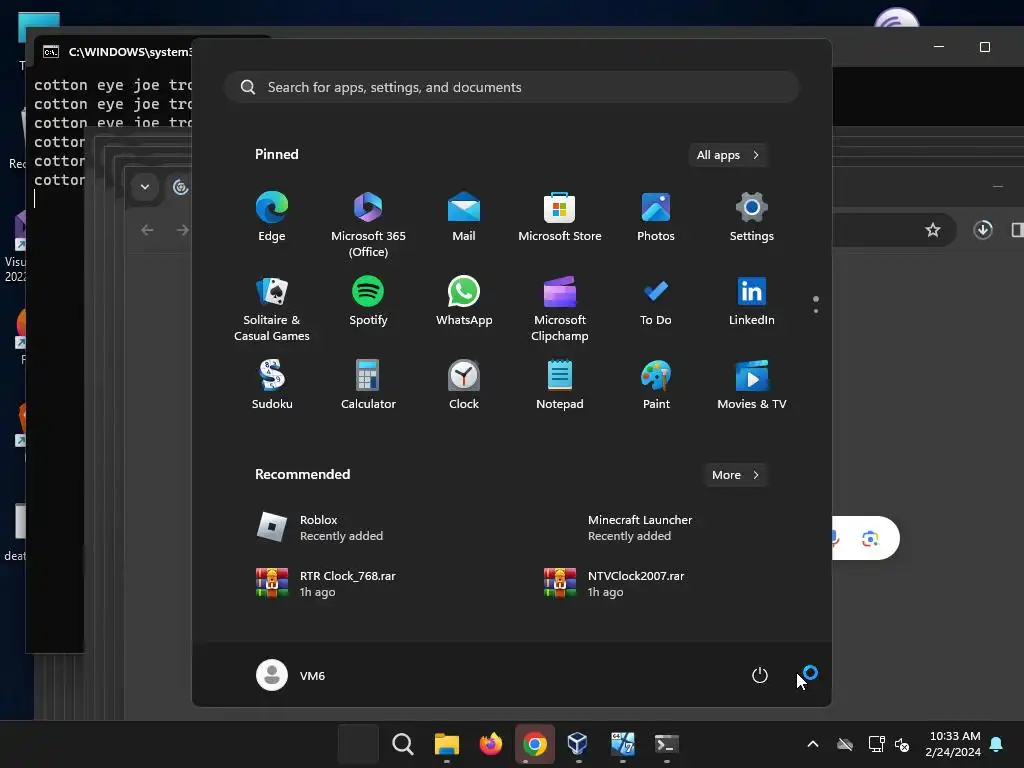Open terminal icon on the taskbar
The height and width of the screenshot is (768, 1024).
(x=666, y=744)
